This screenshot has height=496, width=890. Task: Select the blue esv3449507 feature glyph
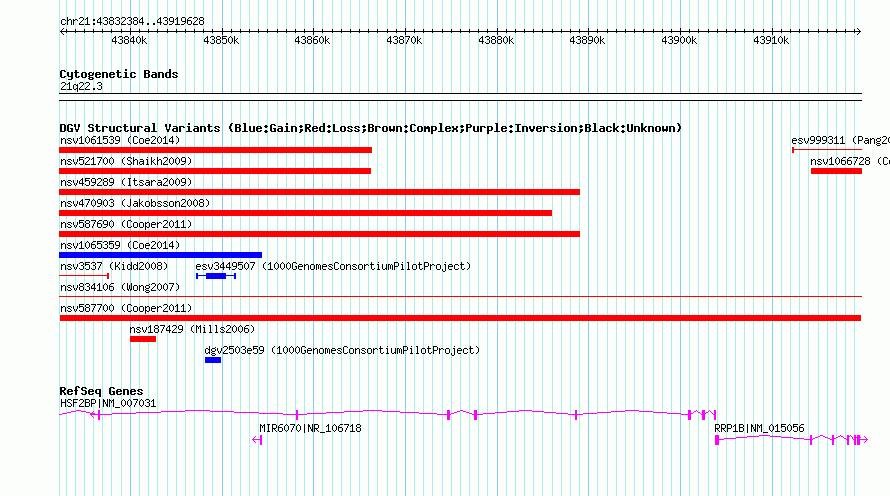click(x=216, y=276)
